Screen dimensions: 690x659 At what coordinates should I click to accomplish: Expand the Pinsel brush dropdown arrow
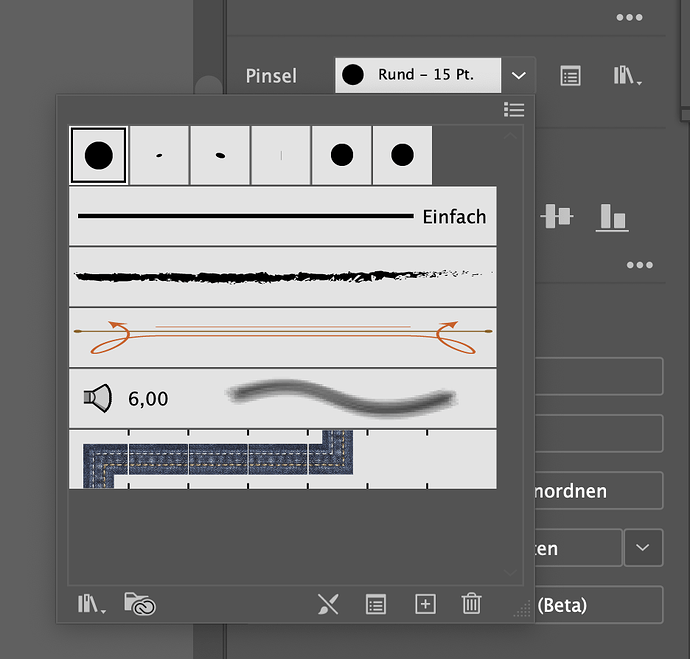(517, 75)
